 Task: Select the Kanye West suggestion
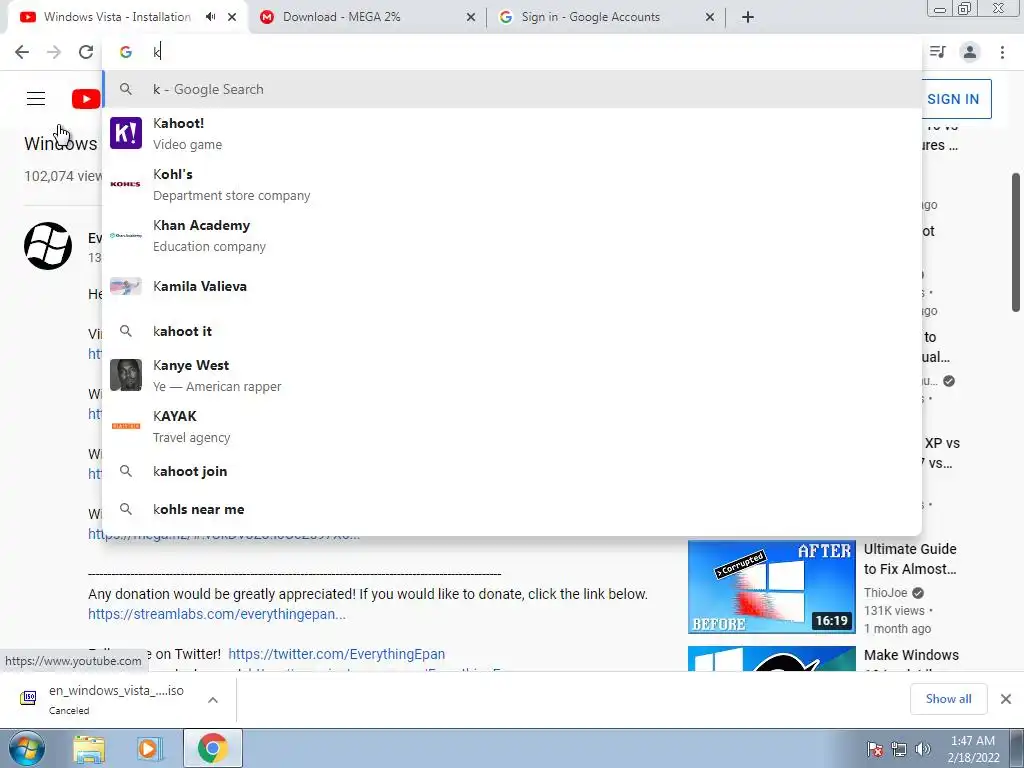click(512, 375)
